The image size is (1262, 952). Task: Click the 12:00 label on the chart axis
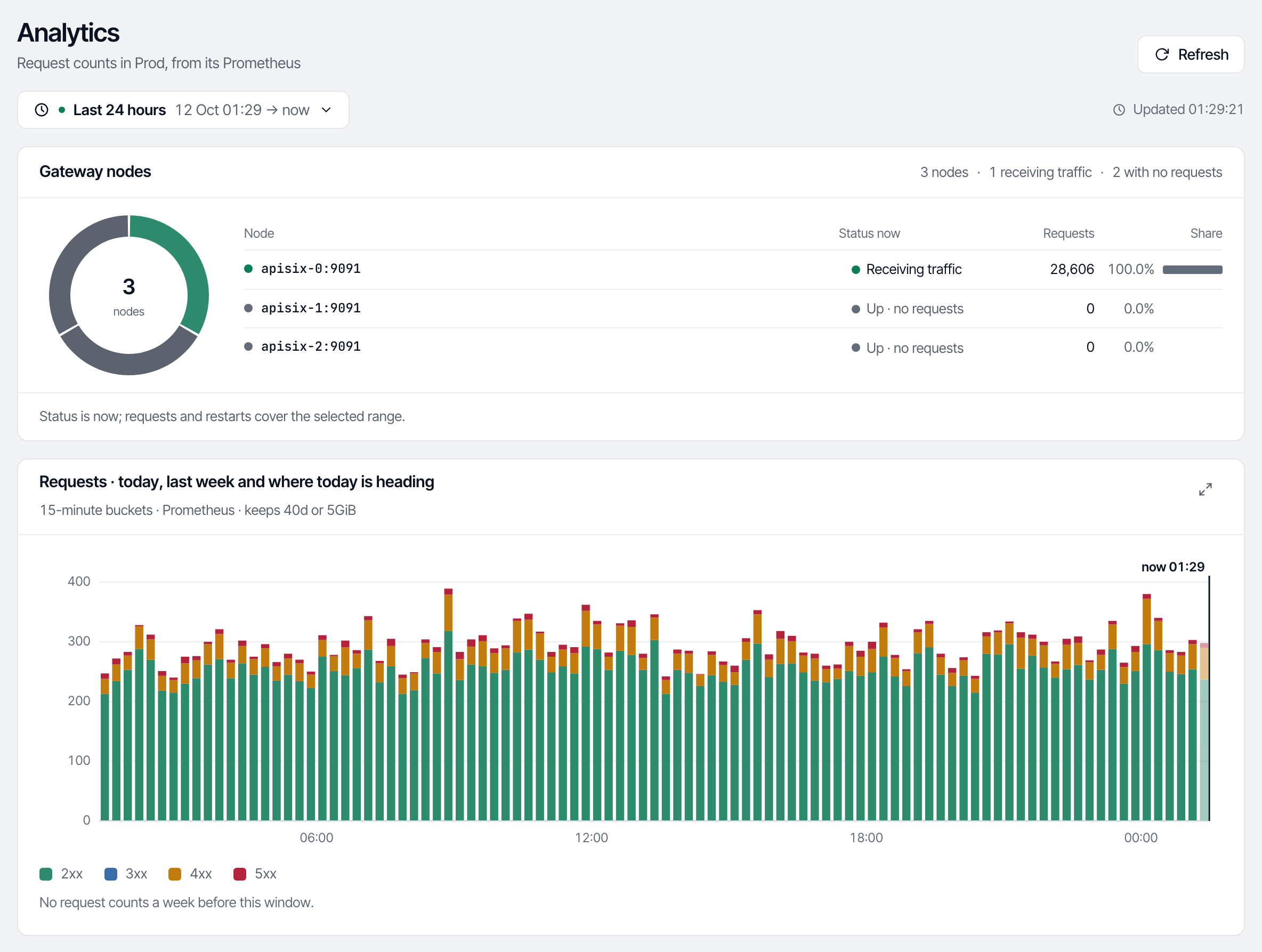click(591, 837)
